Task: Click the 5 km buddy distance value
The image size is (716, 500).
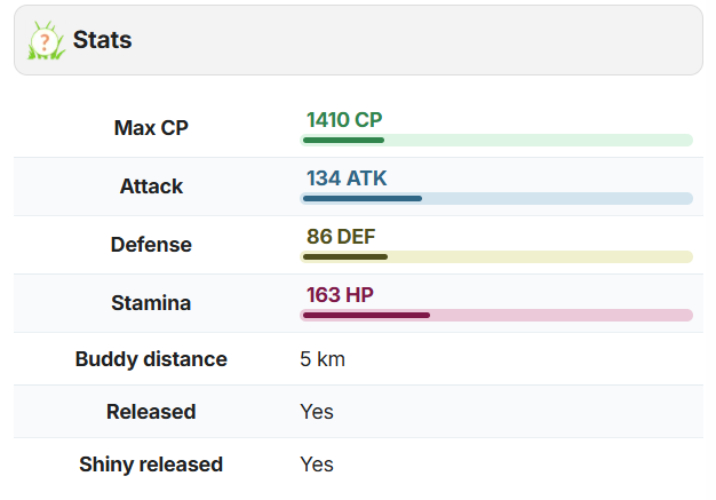Action: pos(322,359)
